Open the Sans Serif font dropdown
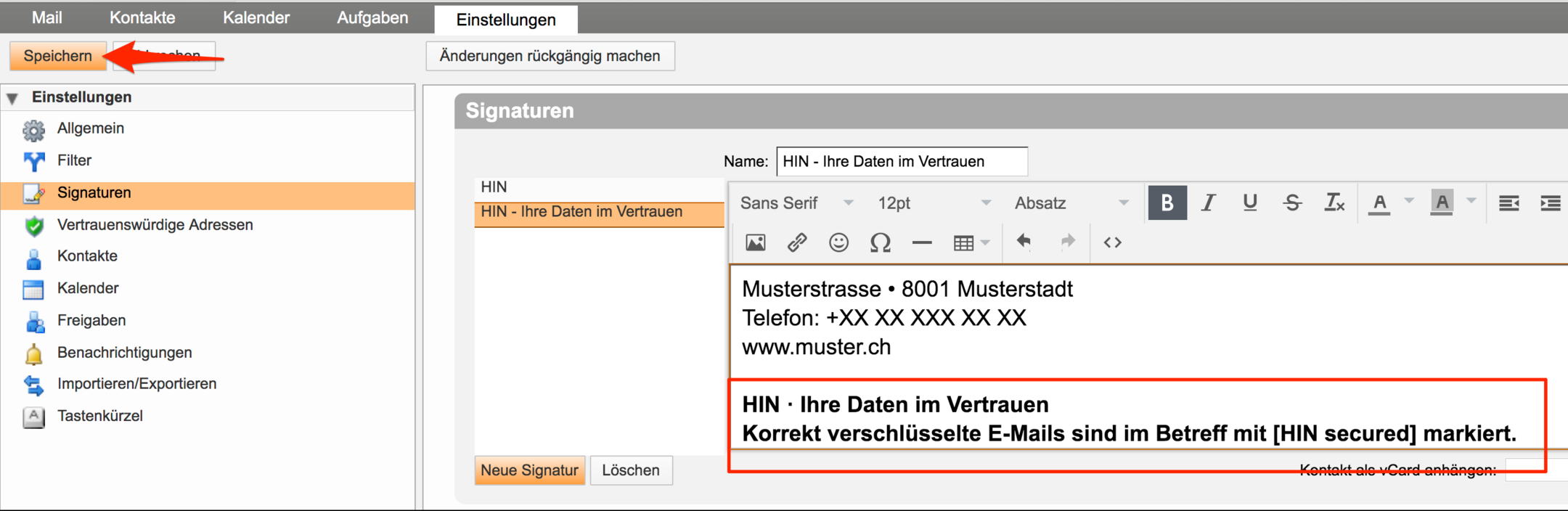The width and height of the screenshot is (1568, 511). (x=796, y=203)
